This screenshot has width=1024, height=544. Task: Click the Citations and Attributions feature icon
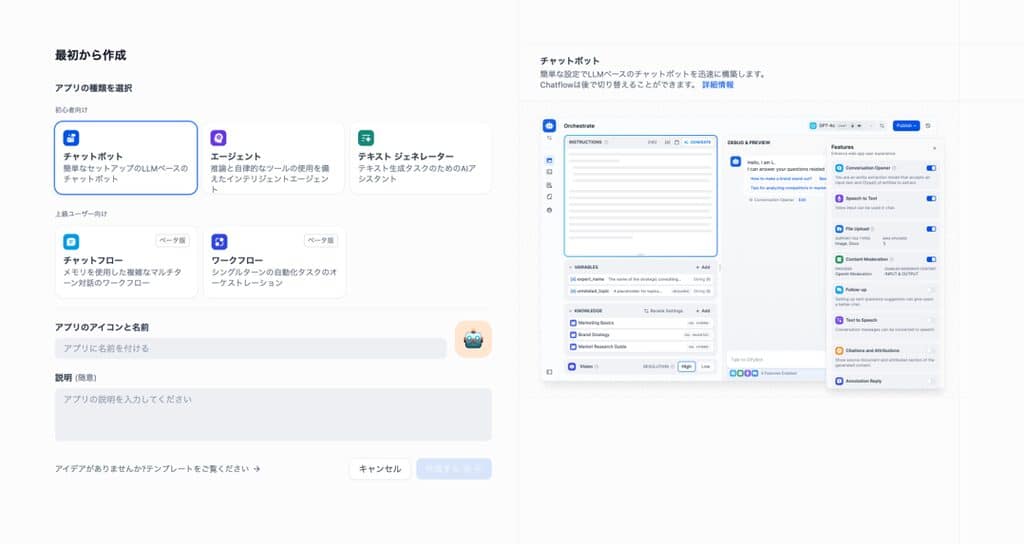point(839,351)
